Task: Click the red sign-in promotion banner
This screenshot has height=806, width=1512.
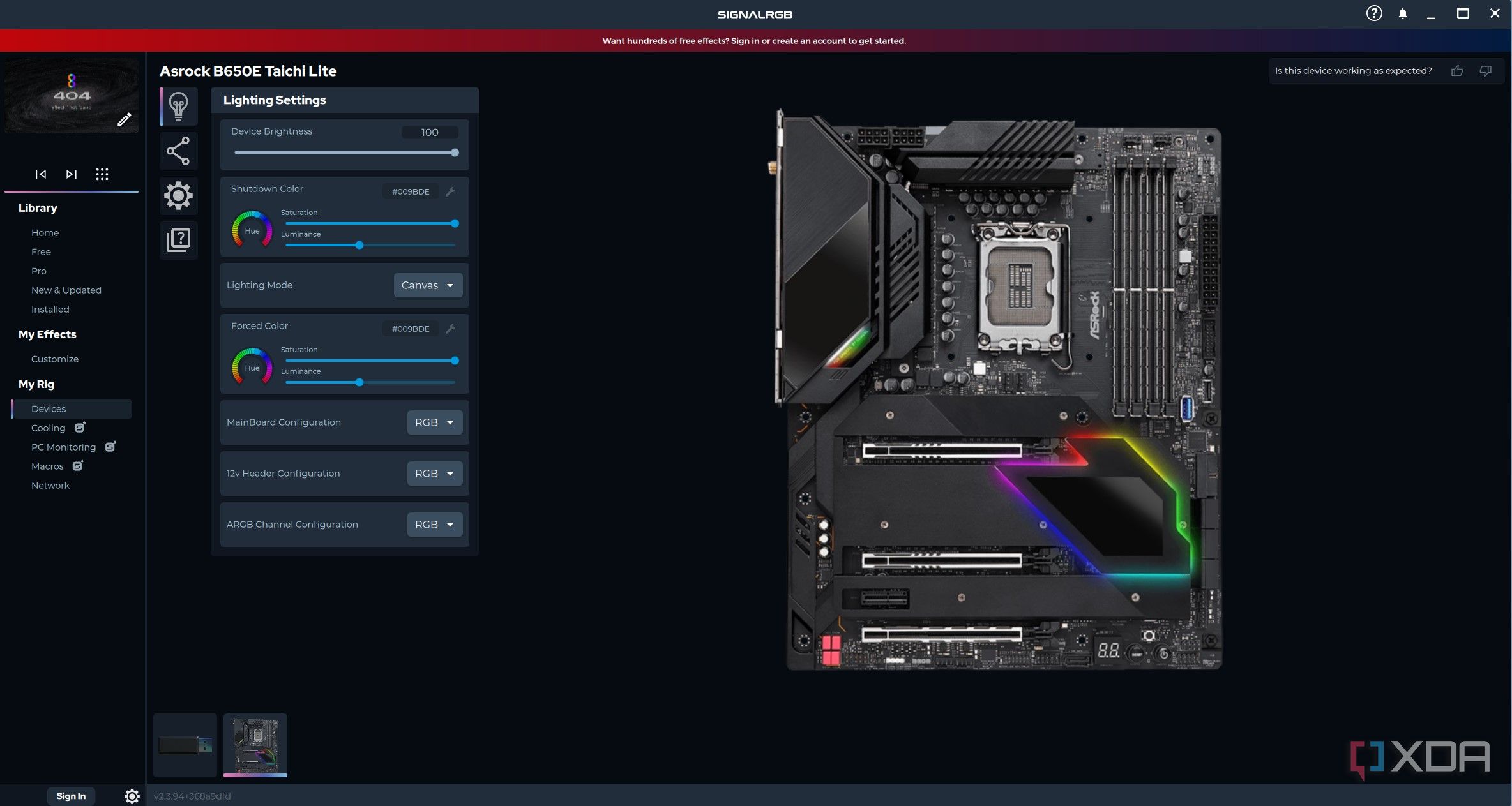Action: click(x=753, y=41)
